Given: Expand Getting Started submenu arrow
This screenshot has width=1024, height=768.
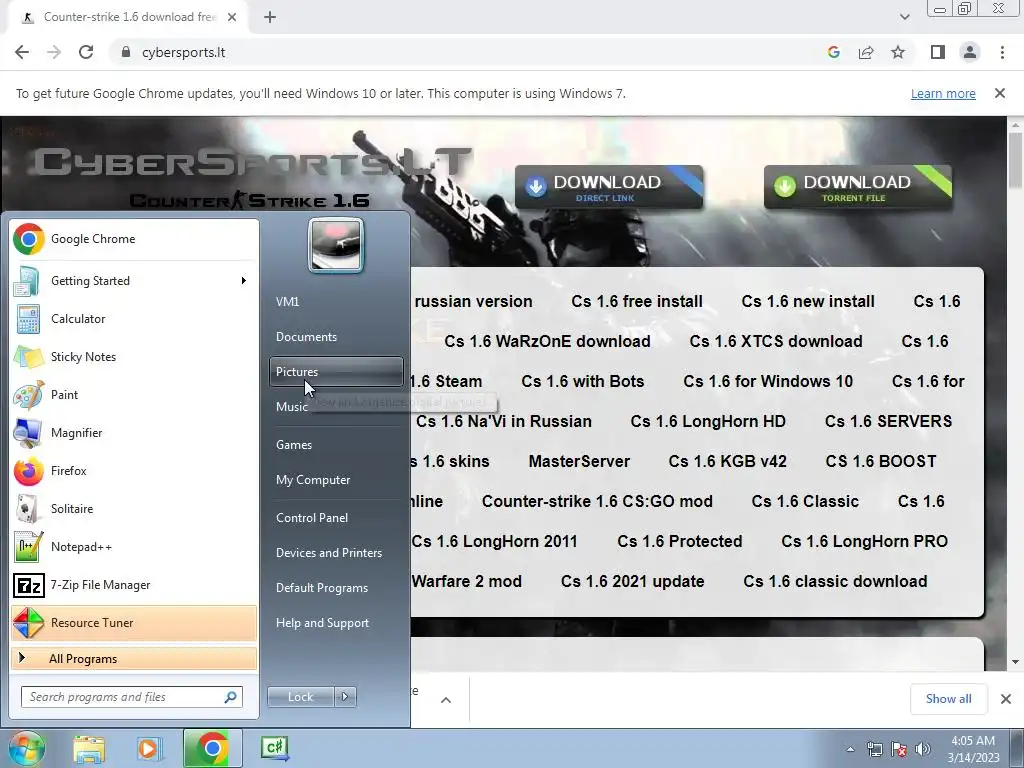Looking at the screenshot, I should click(x=244, y=281).
